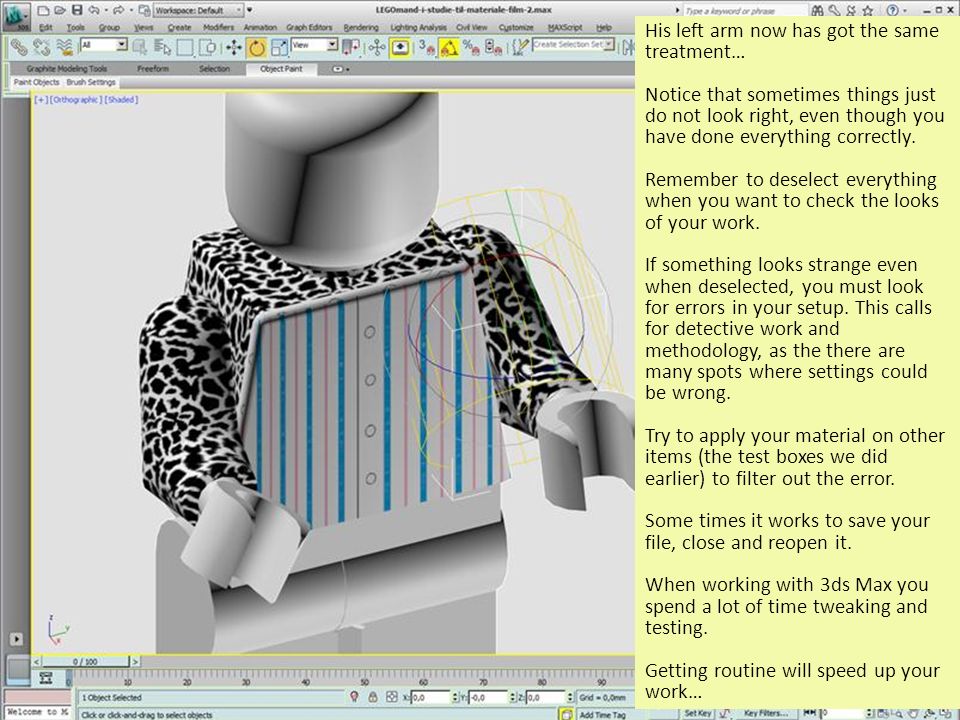Toggle the Window/Crossing selection mode
The image size is (960, 720).
[x=208, y=47]
